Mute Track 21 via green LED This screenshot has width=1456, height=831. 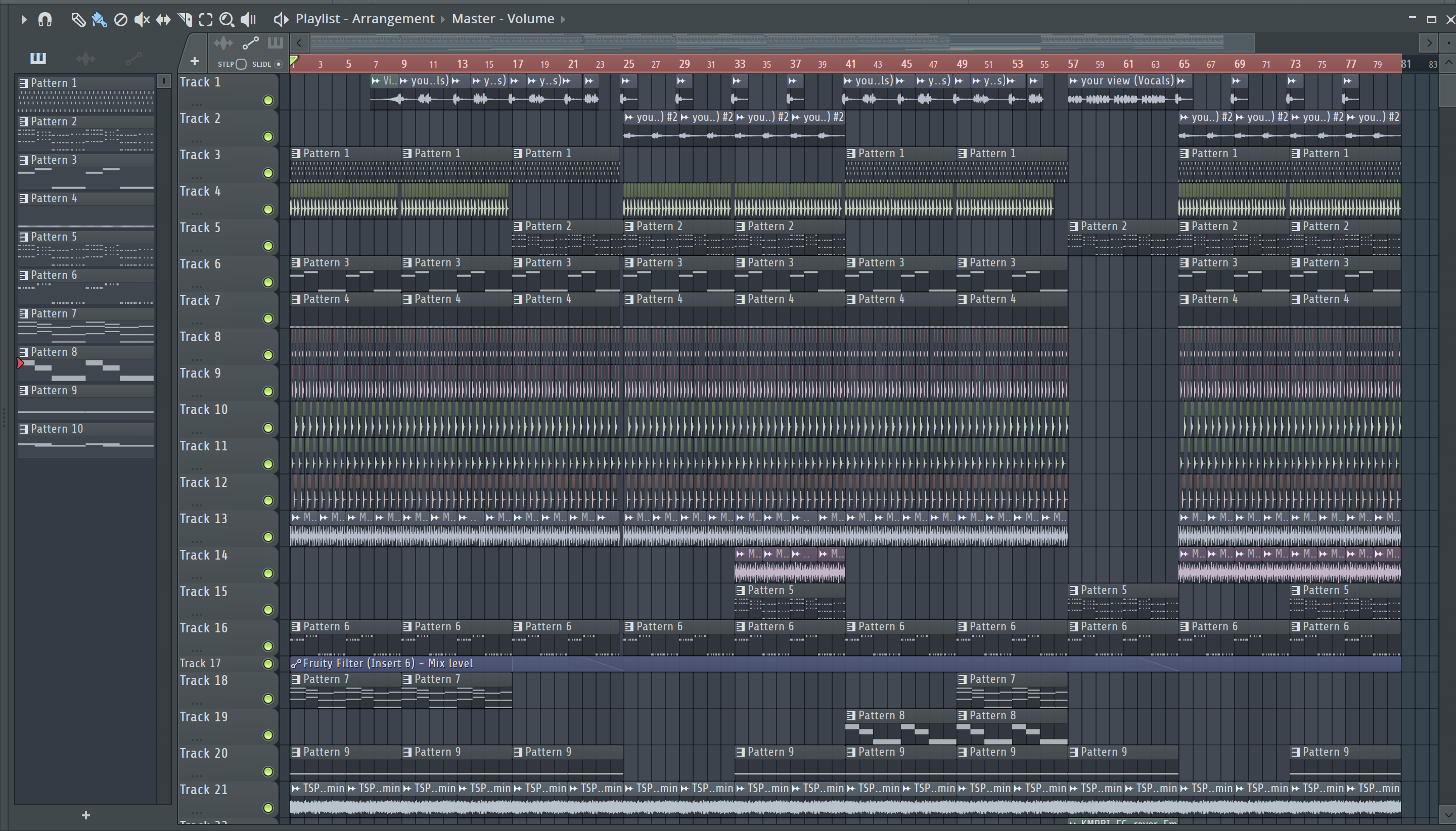tap(267, 808)
